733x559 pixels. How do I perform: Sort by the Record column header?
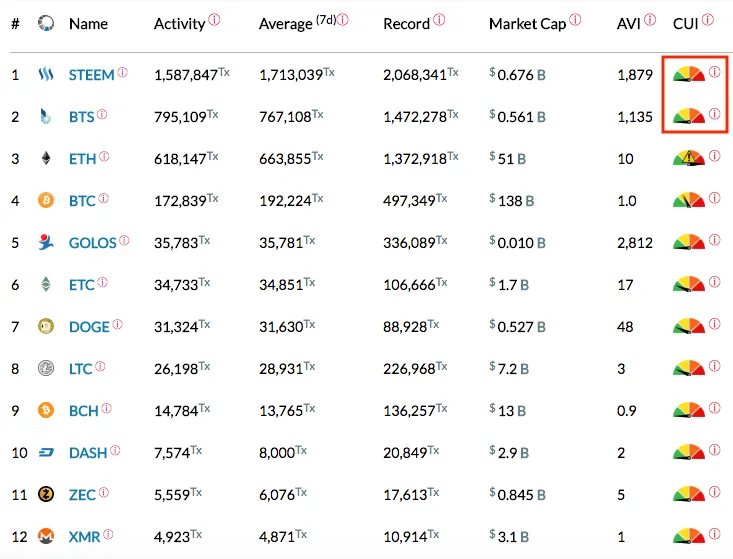tap(406, 23)
